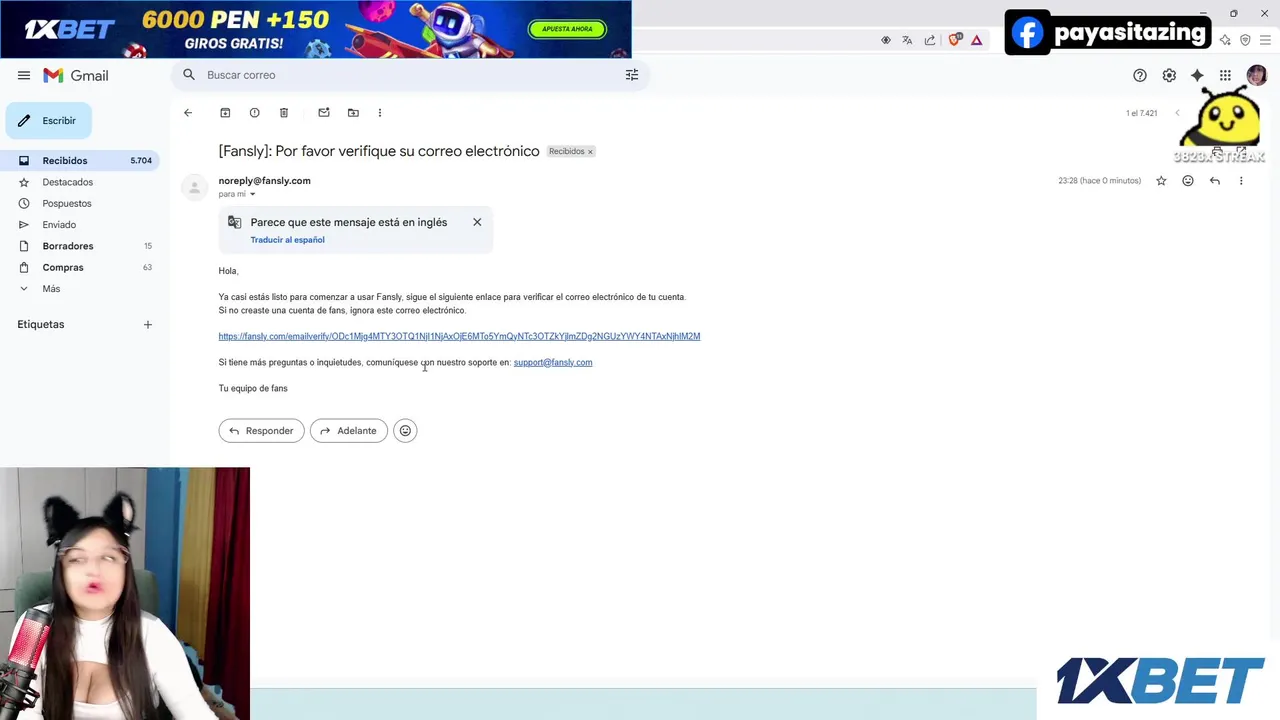Add emoji reaction next to Adelante

(x=405, y=431)
